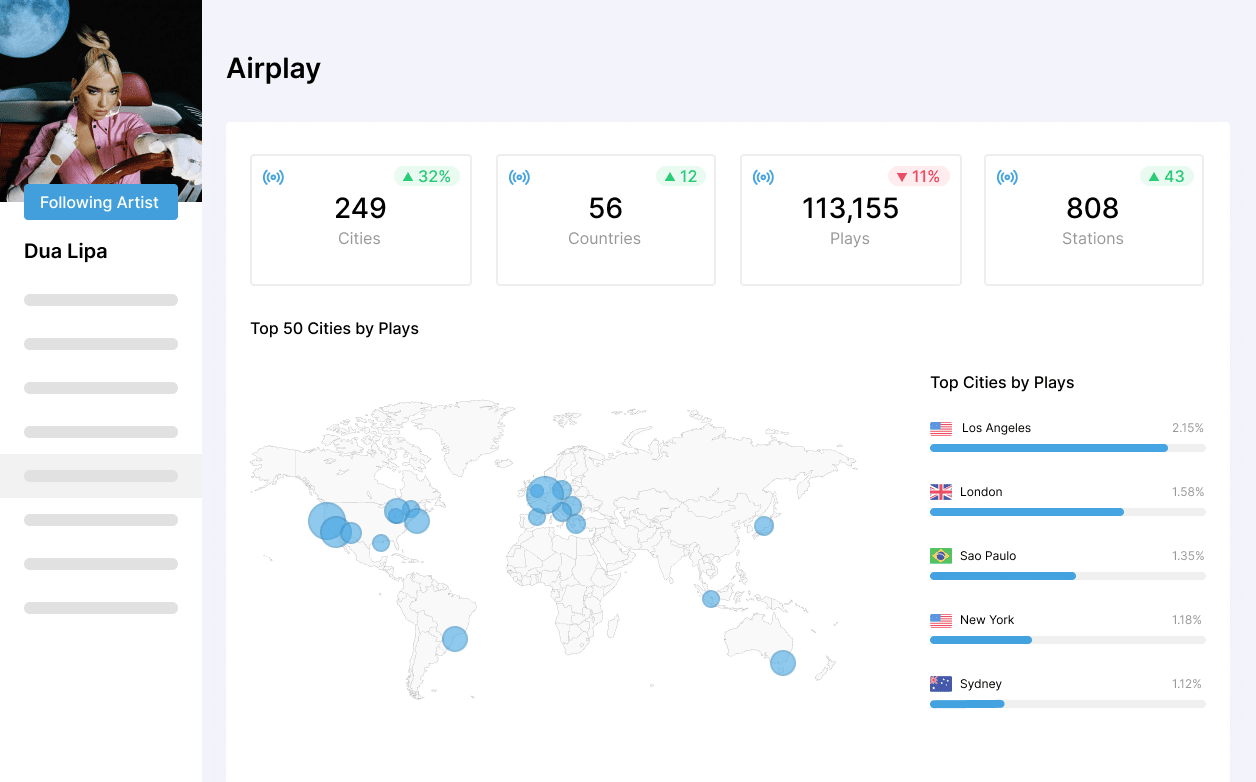
Task: Click the broadcast icon in Plays card
Action: point(763,177)
